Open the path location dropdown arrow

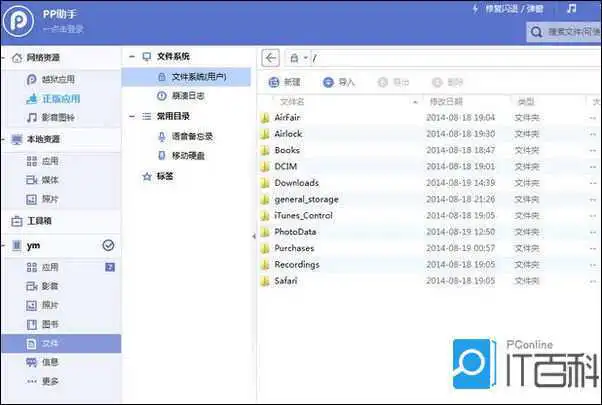[x=306, y=58]
